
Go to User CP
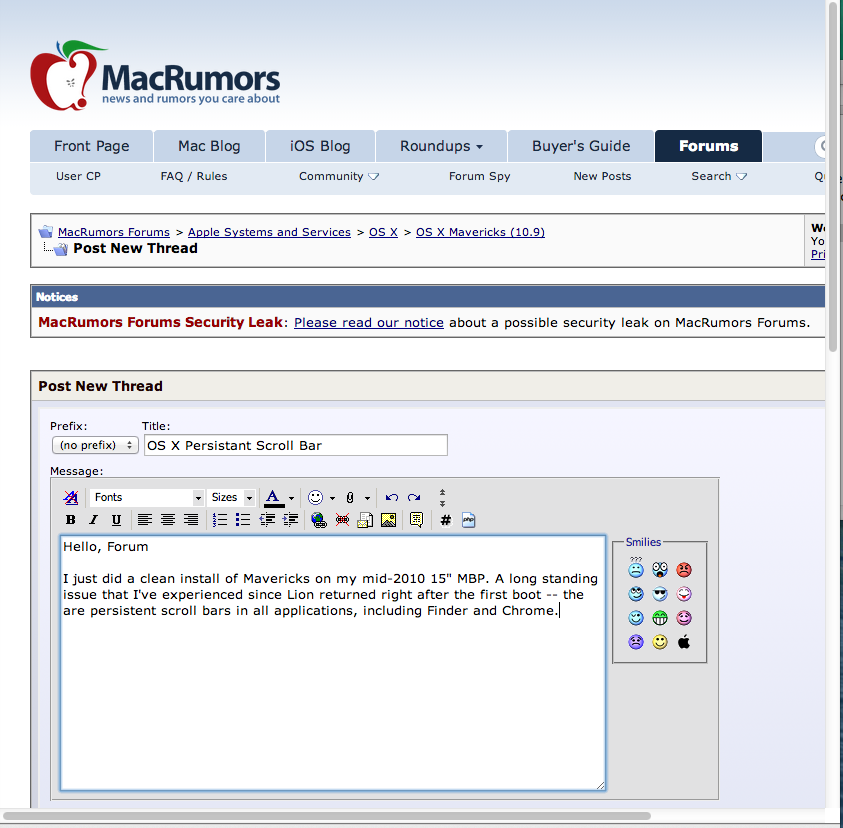(78, 176)
